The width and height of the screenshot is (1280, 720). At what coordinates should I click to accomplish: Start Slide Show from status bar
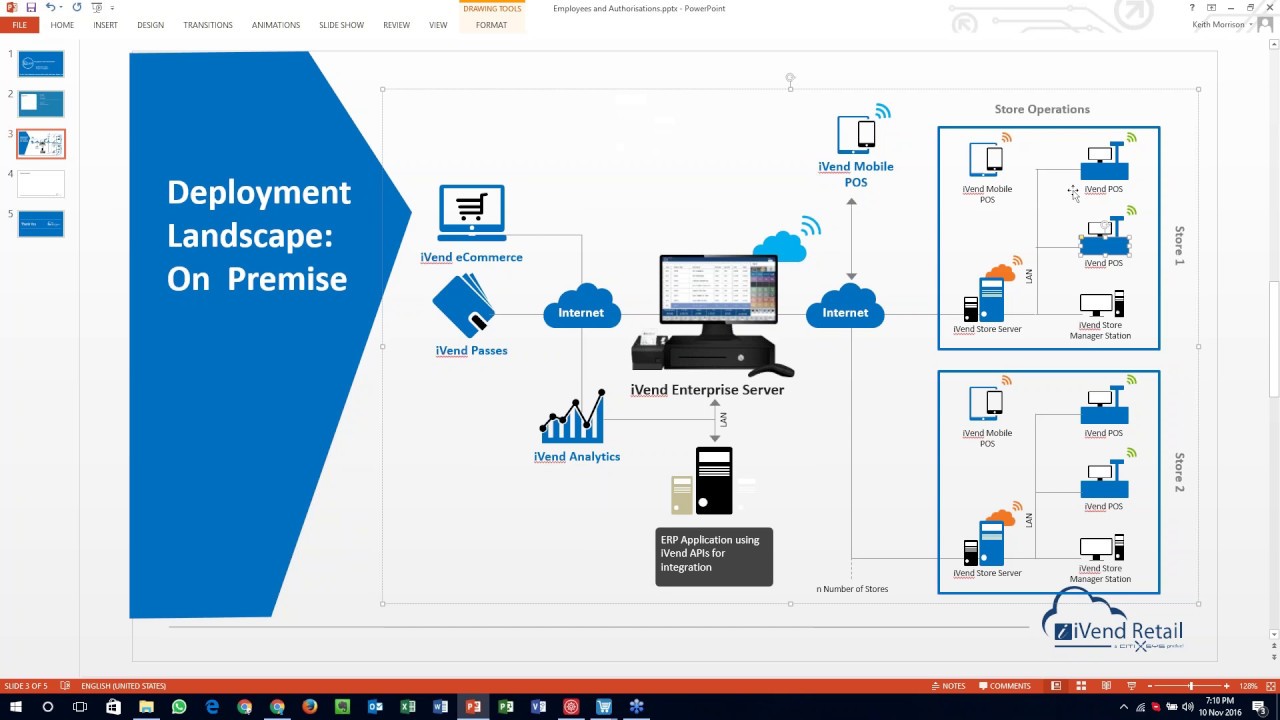tap(1131, 686)
